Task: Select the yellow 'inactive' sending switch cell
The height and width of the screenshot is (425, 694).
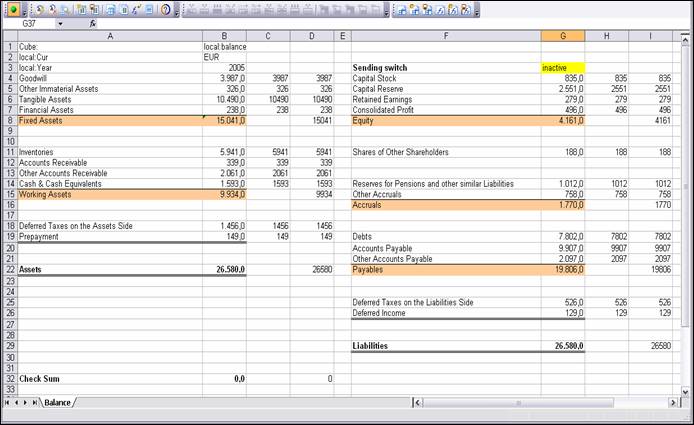Action: tap(562, 68)
